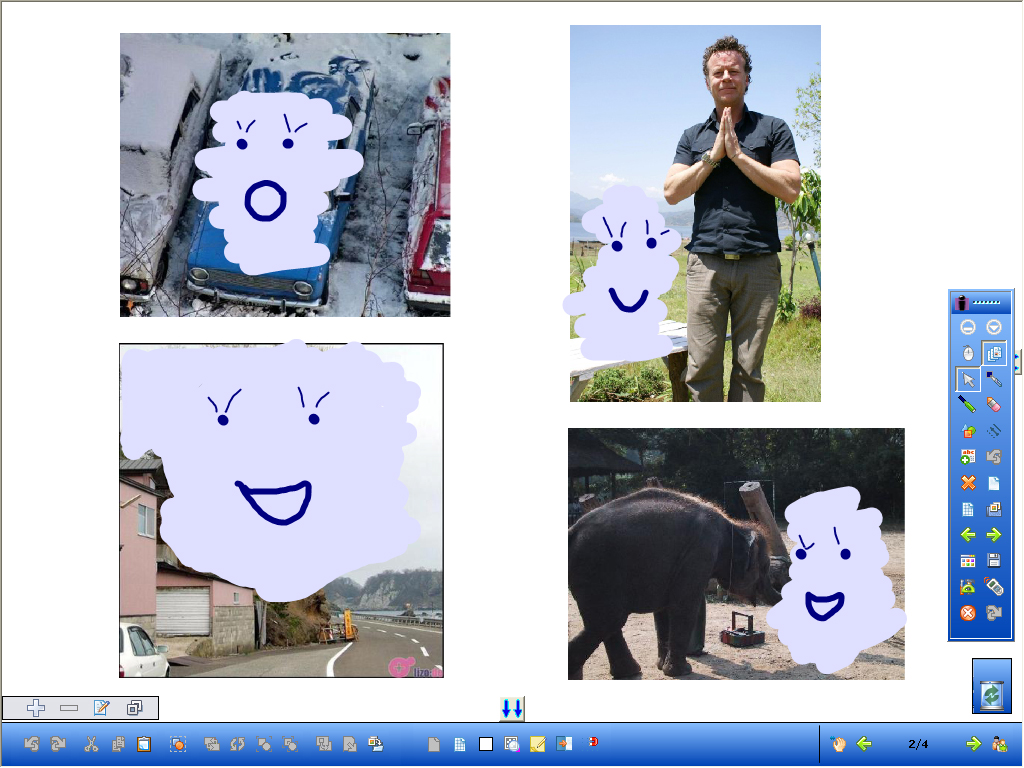Toggle the white square background button
Screen dimensions: 1024x768
pos(486,744)
